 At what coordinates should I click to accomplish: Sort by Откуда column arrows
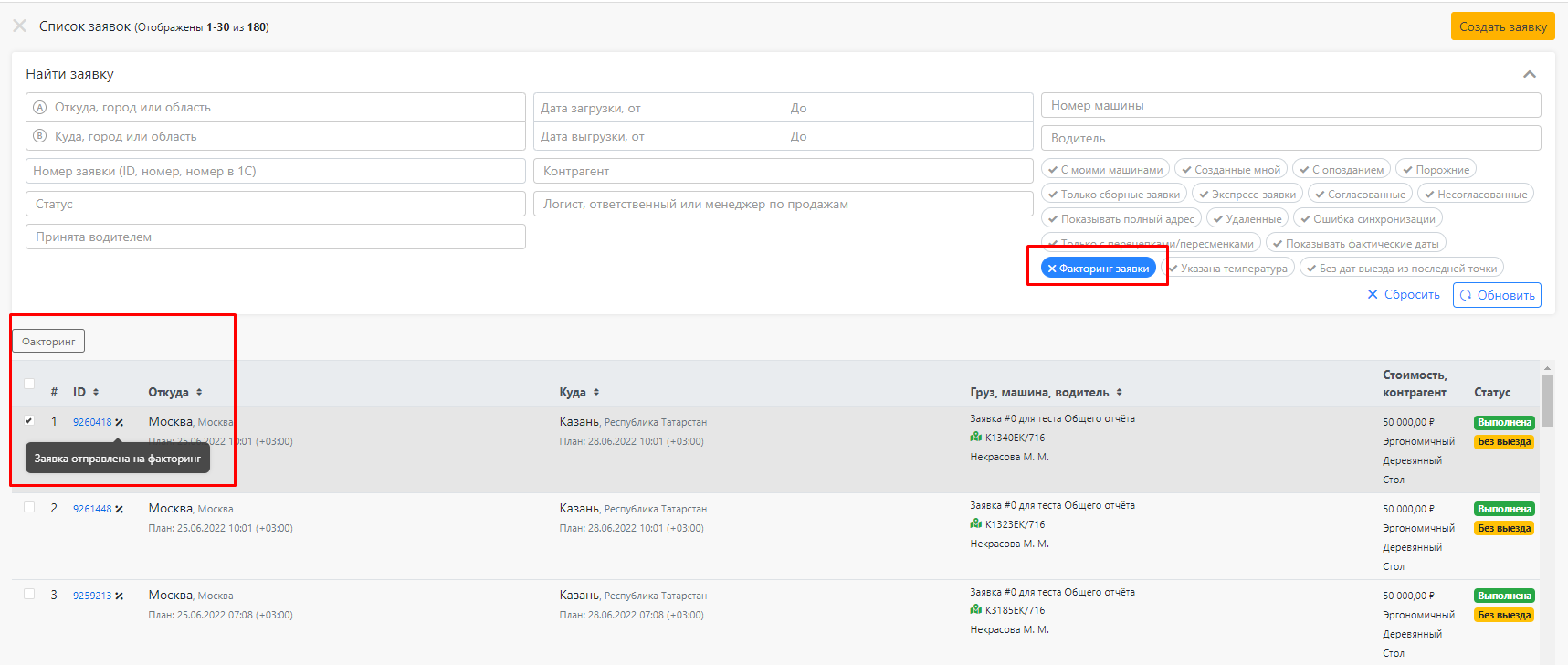click(199, 392)
